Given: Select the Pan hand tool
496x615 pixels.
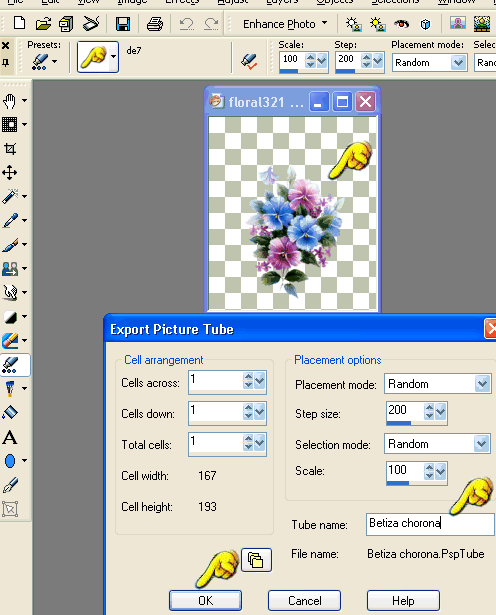Looking at the screenshot, I should point(10,101).
